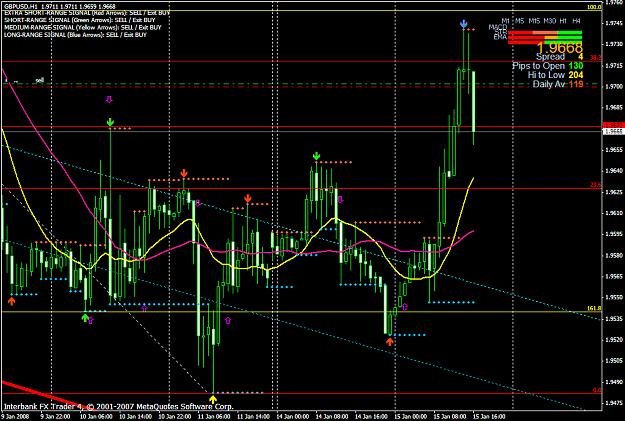
Task: Select the EXTRA SHORT-RANGE SIGNAL text line
Action: coord(87,13)
